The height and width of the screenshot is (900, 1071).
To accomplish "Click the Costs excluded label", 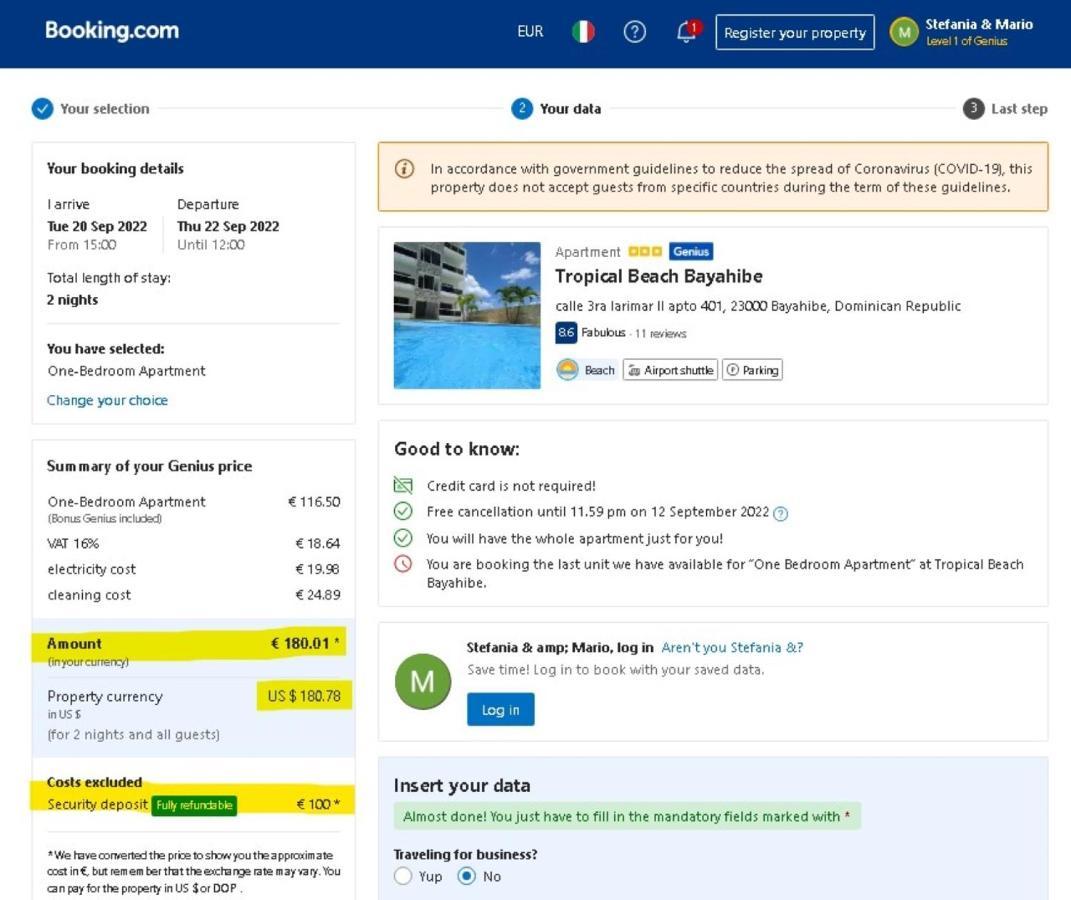I will tap(94, 782).
